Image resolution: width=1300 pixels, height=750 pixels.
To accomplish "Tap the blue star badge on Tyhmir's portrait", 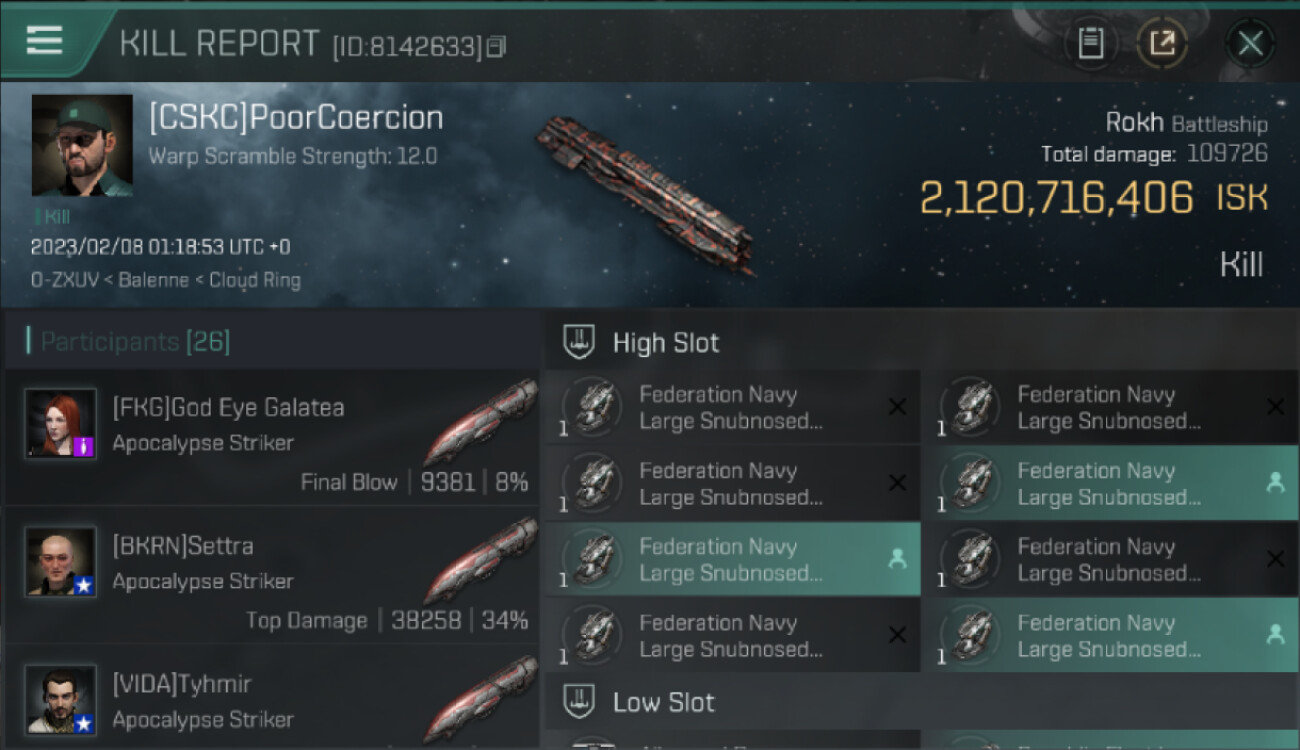I will coord(85,722).
